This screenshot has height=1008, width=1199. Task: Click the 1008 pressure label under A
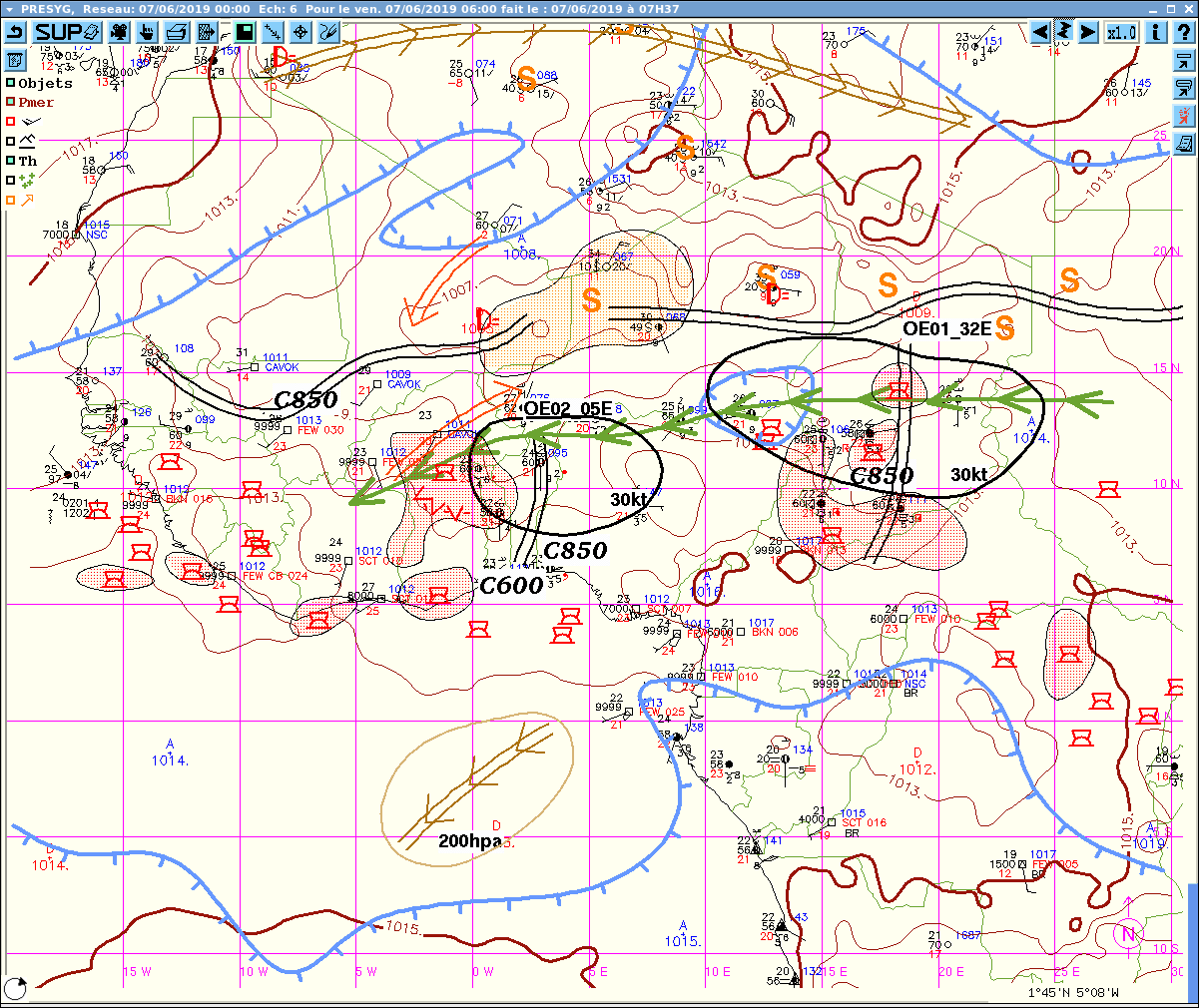tap(520, 254)
